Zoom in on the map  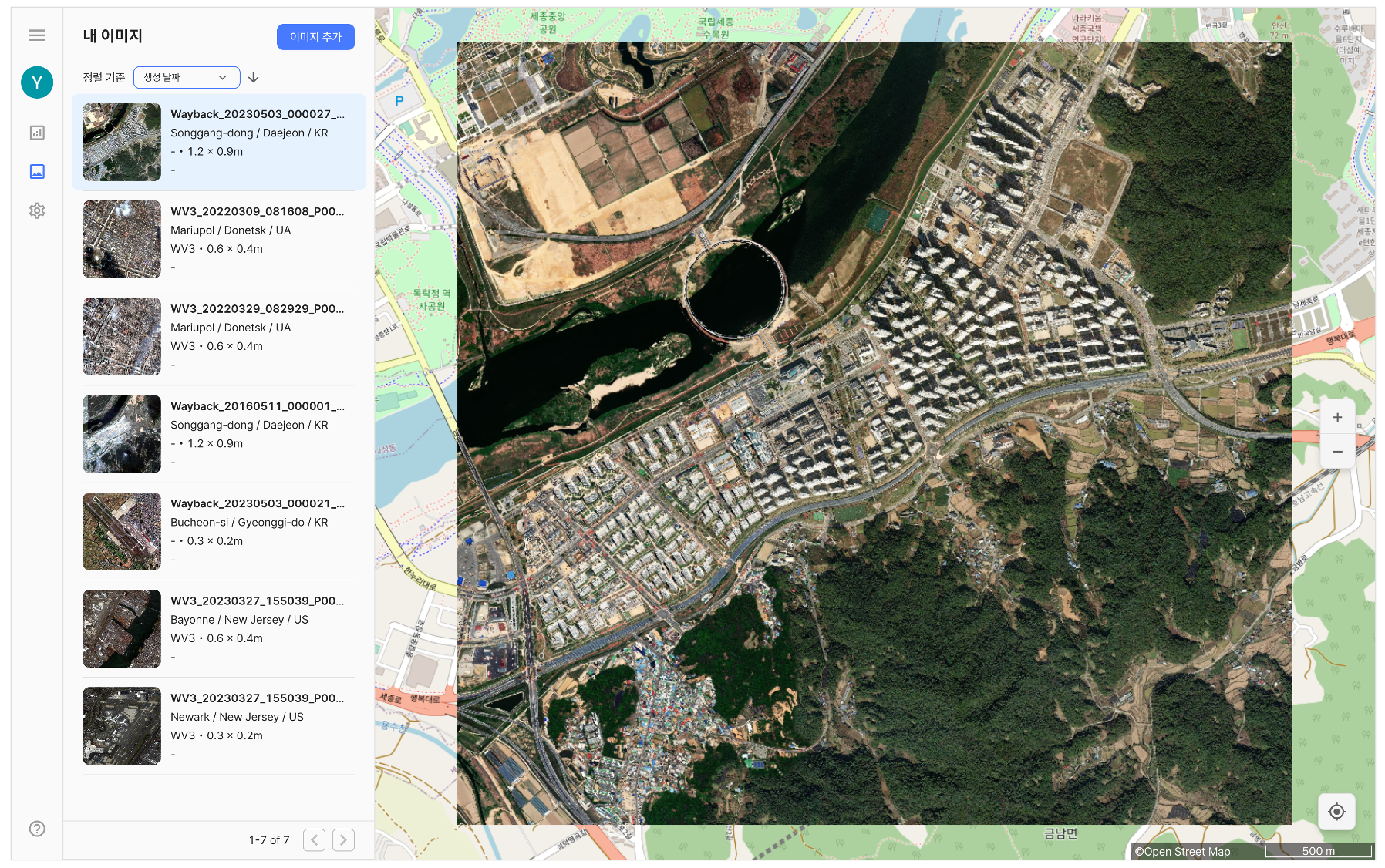click(x=1337, y=417)
